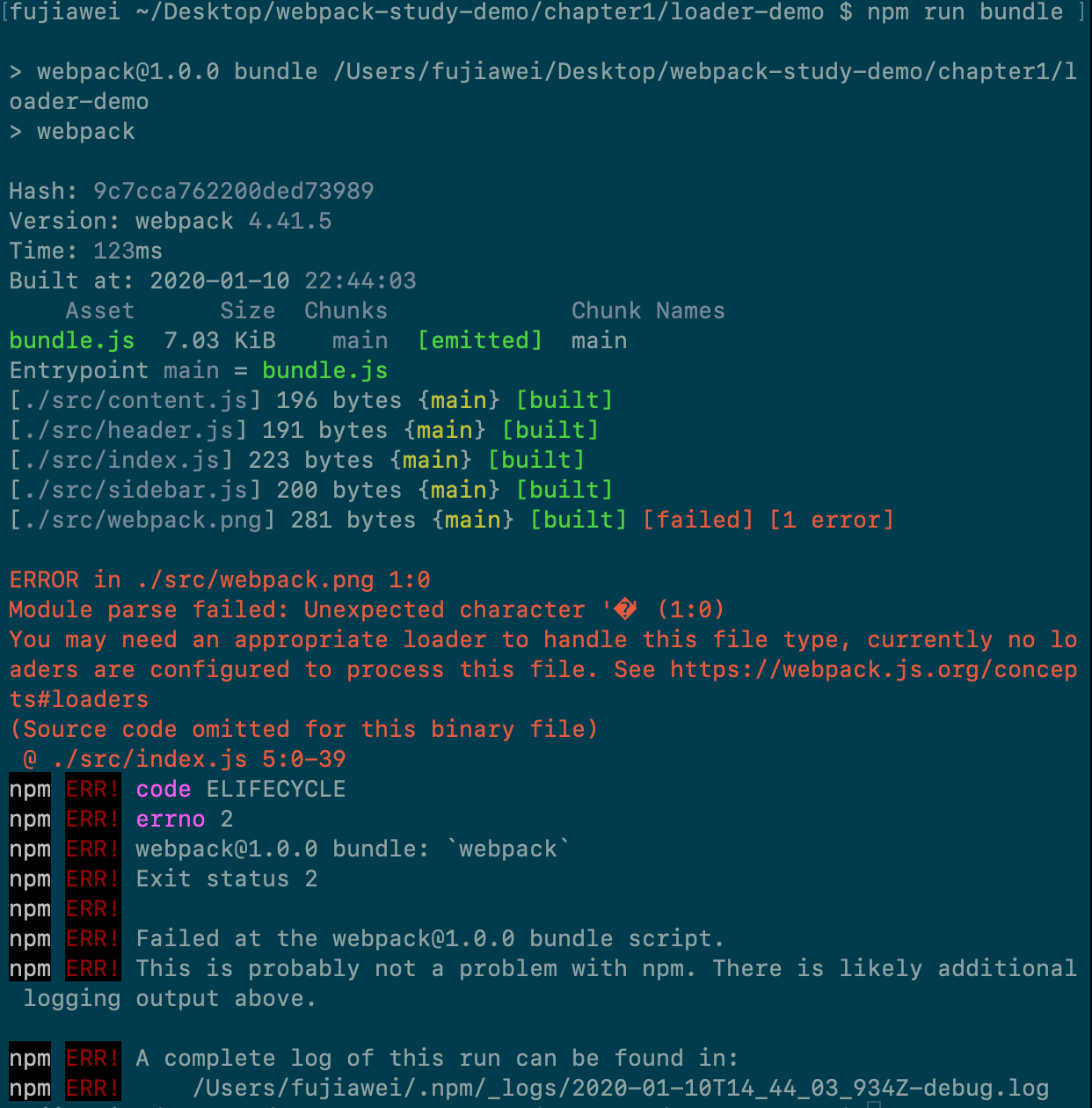Click the build timestamp 2020-01-10 22:44:03
Image resolution: width=1092 pixels, height=1108 pixels.
coord(283,281)
